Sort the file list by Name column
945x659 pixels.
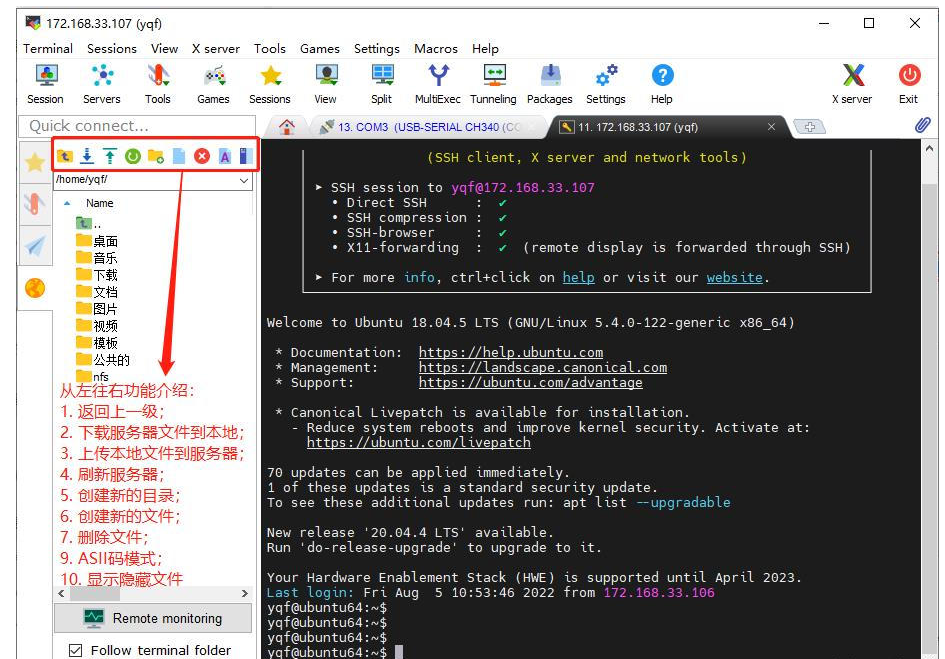coord(99,203)
